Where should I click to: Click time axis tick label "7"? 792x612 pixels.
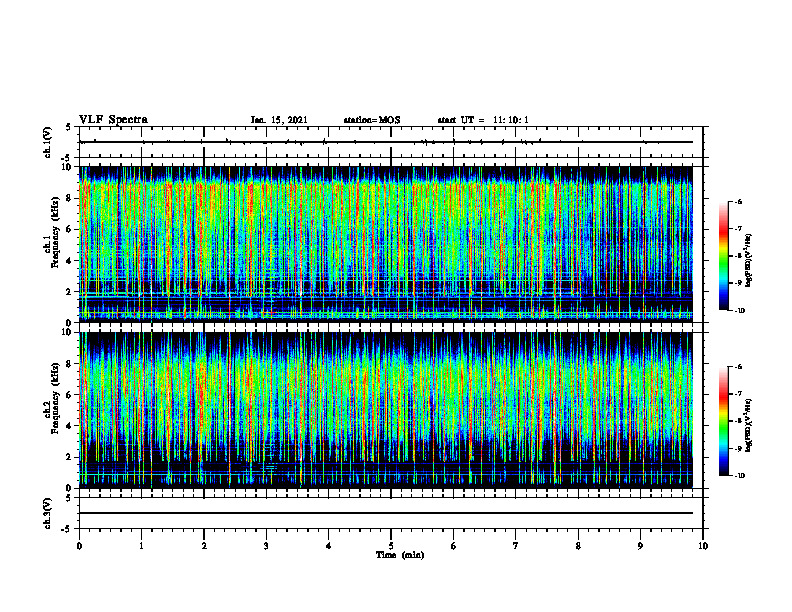(x=516, y=546)
